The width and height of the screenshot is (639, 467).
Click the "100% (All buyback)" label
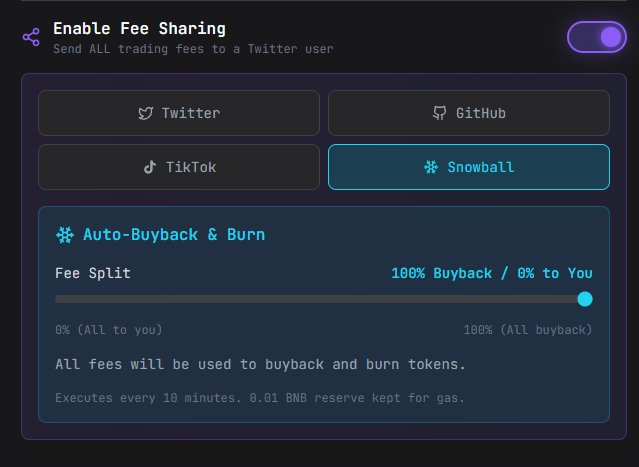[x=528, y=330]
